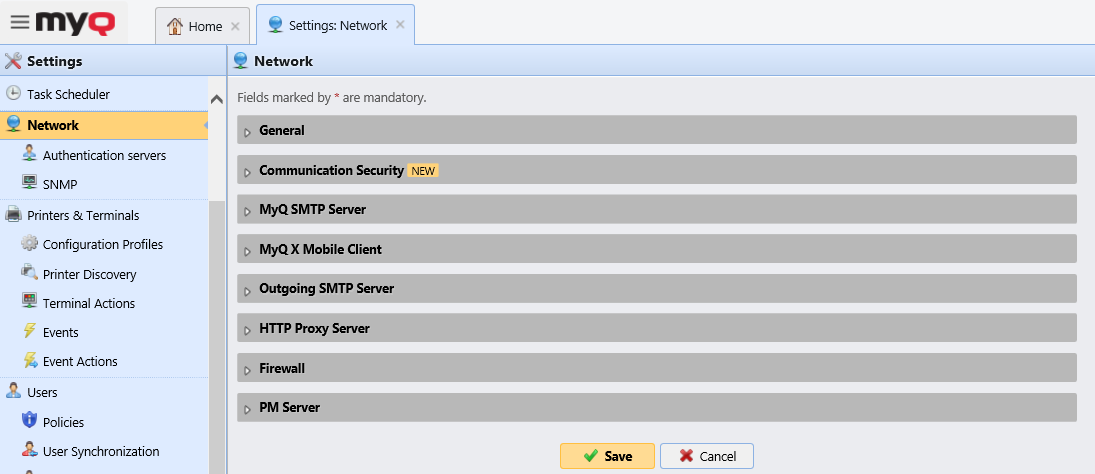Save the network settings
The height and width of the screenshot is (474, 1095).
pyautogui.click(x=607, y=456)
